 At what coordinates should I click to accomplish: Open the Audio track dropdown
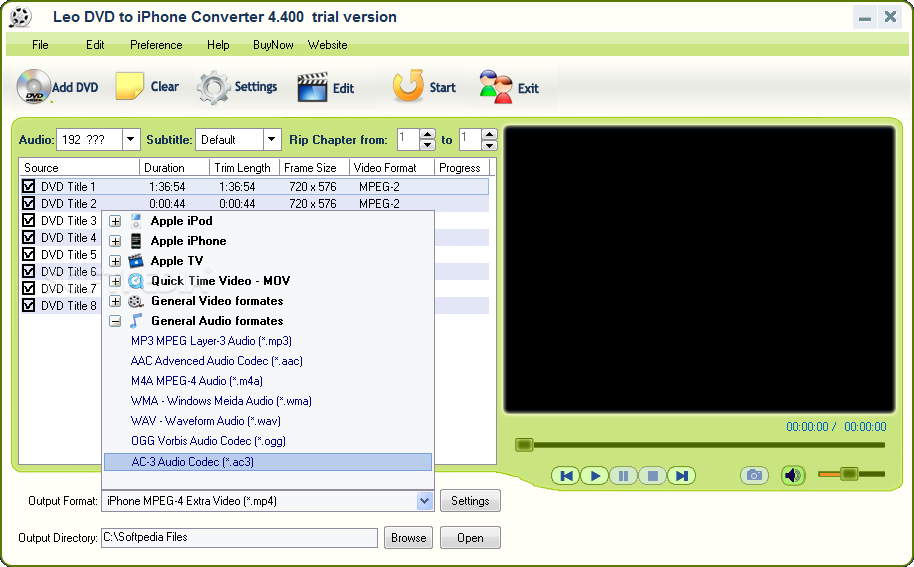point(131,140)
